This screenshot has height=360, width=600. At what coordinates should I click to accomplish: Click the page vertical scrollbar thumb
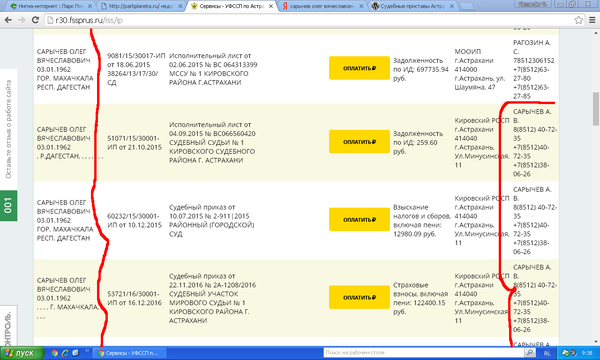pos(596,109)
